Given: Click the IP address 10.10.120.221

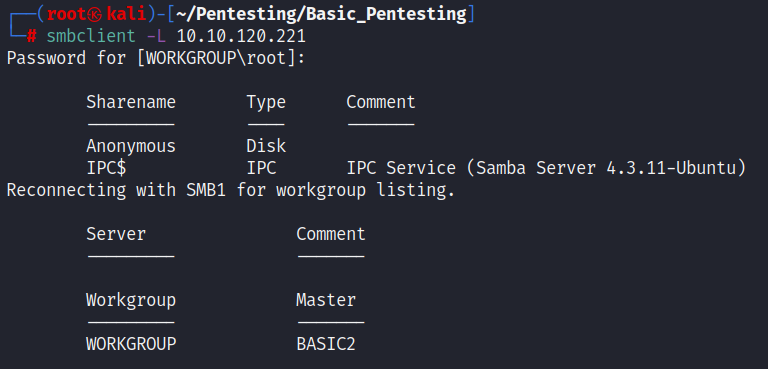Looking at the screenshot, I should [x=241, y=36].
